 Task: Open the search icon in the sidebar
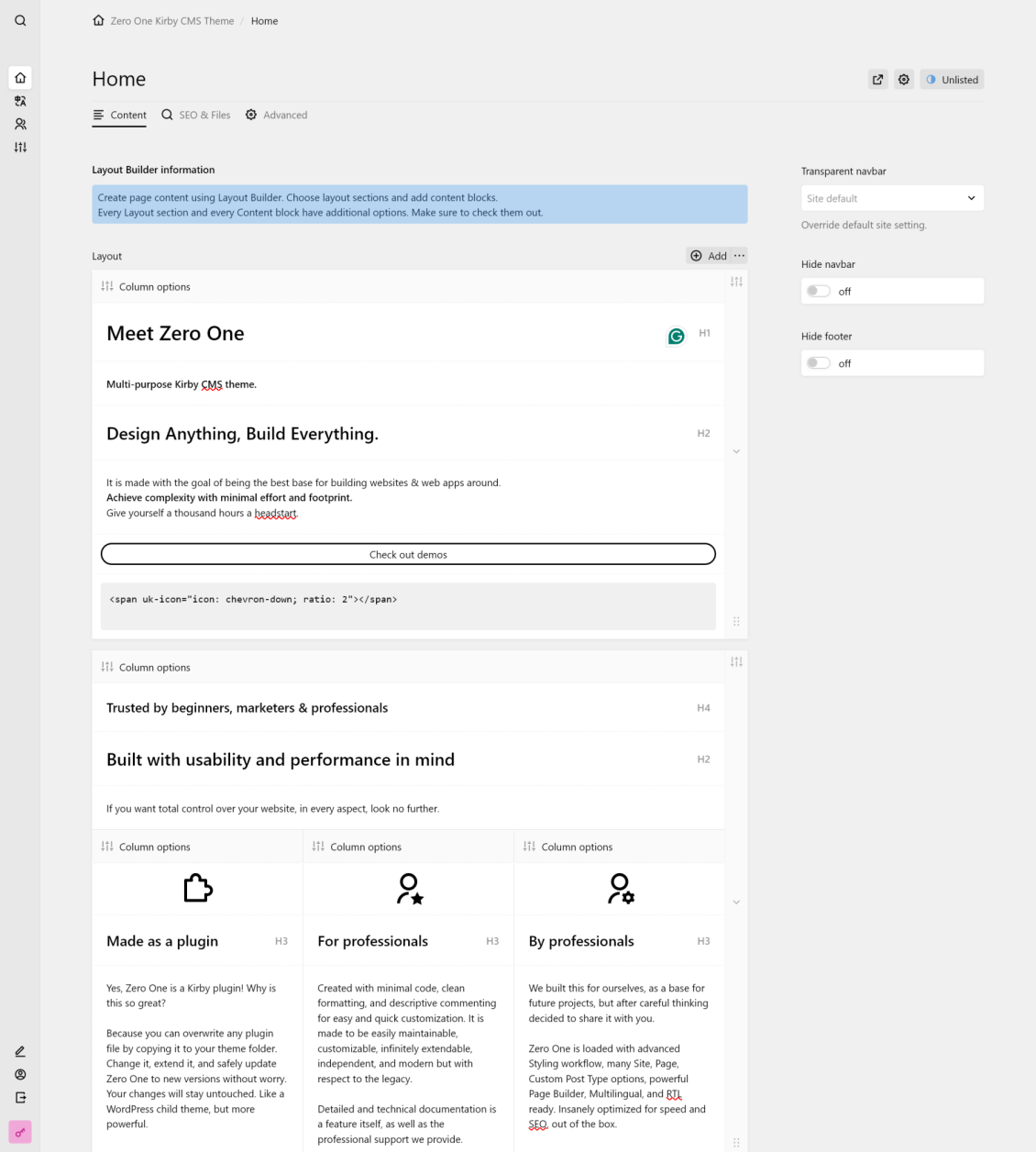pos(20,21)
